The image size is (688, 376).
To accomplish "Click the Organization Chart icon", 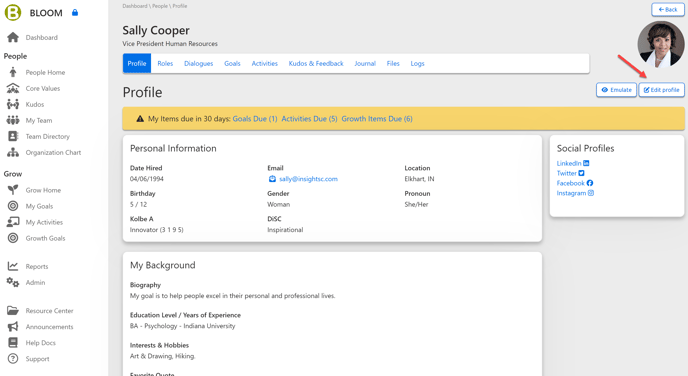I will (x=13, y=152).
